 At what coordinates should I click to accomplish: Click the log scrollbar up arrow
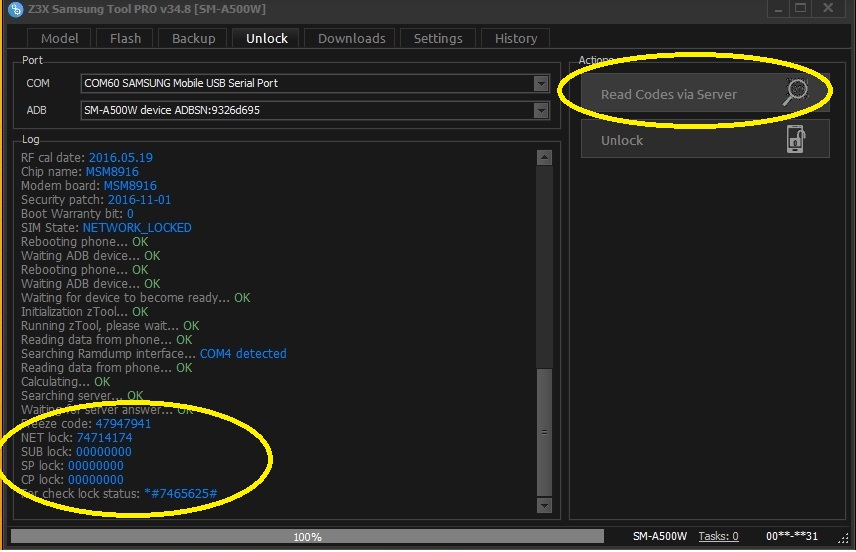click(544, 157)
